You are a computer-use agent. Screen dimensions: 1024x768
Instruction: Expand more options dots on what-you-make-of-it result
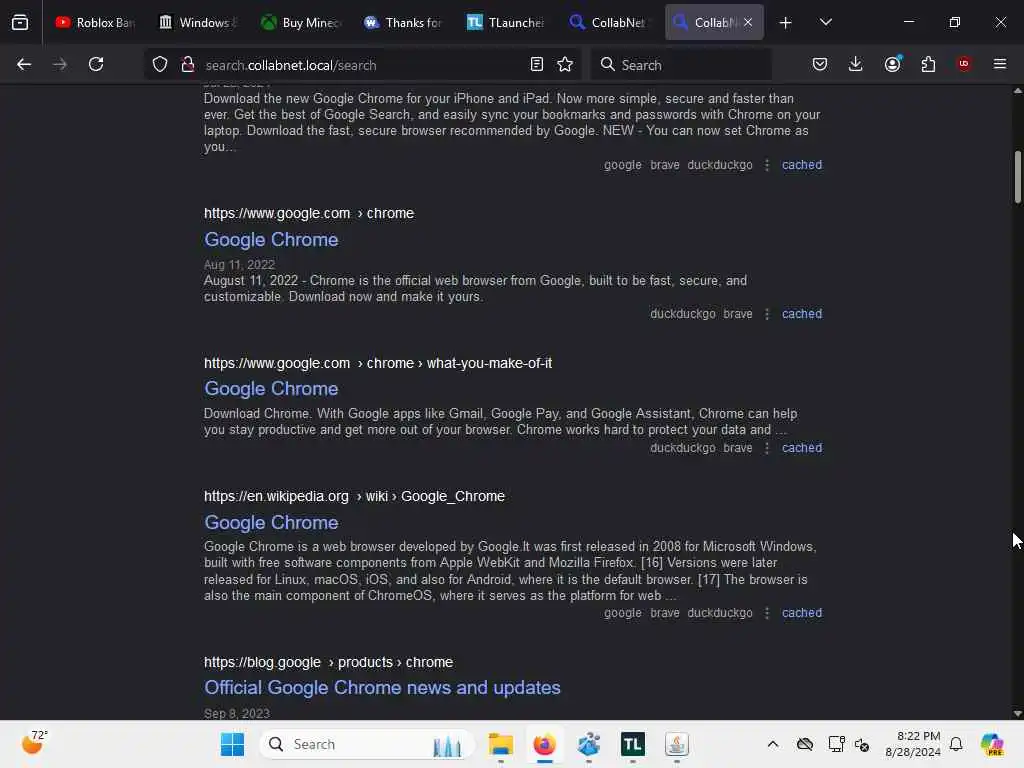(x=767, y=448)
